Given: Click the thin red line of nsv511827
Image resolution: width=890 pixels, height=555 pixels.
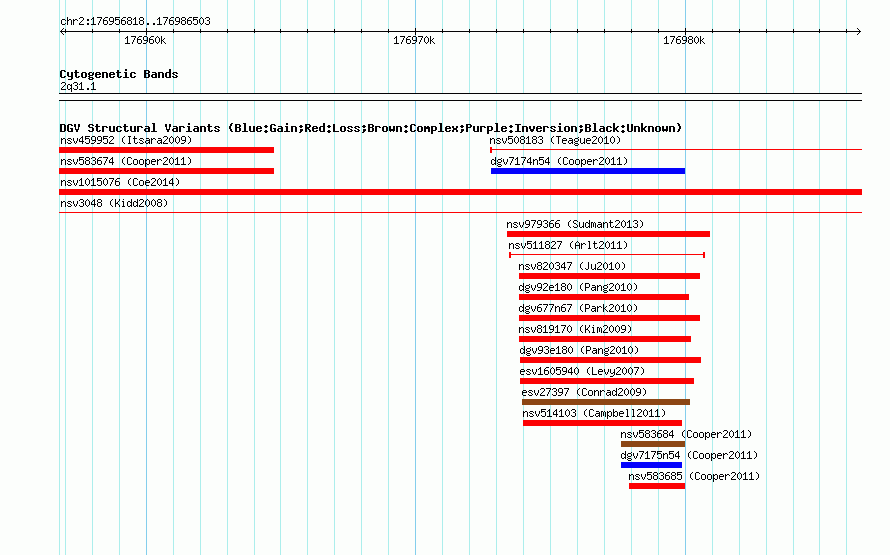Looking at the screenshot, I should pos(607,255).
